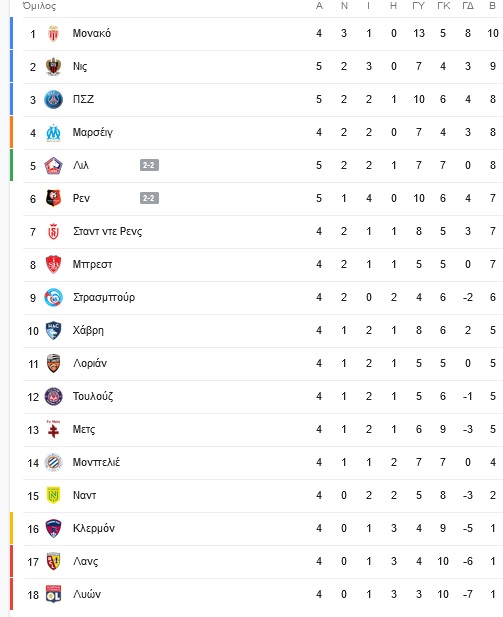
Task: Click the Κλερμόν team name
Action: point(94,528)
